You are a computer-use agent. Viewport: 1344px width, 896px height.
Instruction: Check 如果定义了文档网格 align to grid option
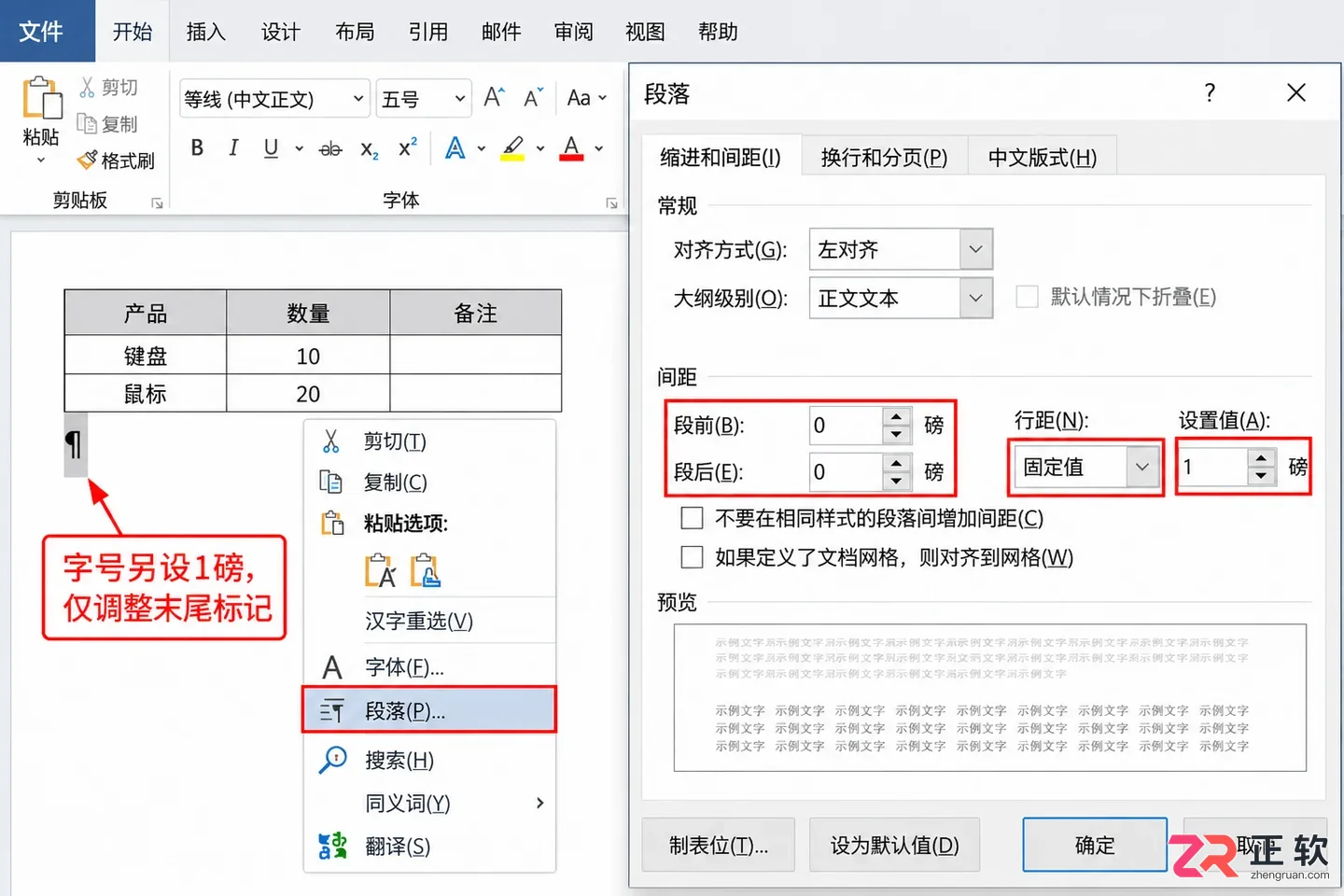693,557
